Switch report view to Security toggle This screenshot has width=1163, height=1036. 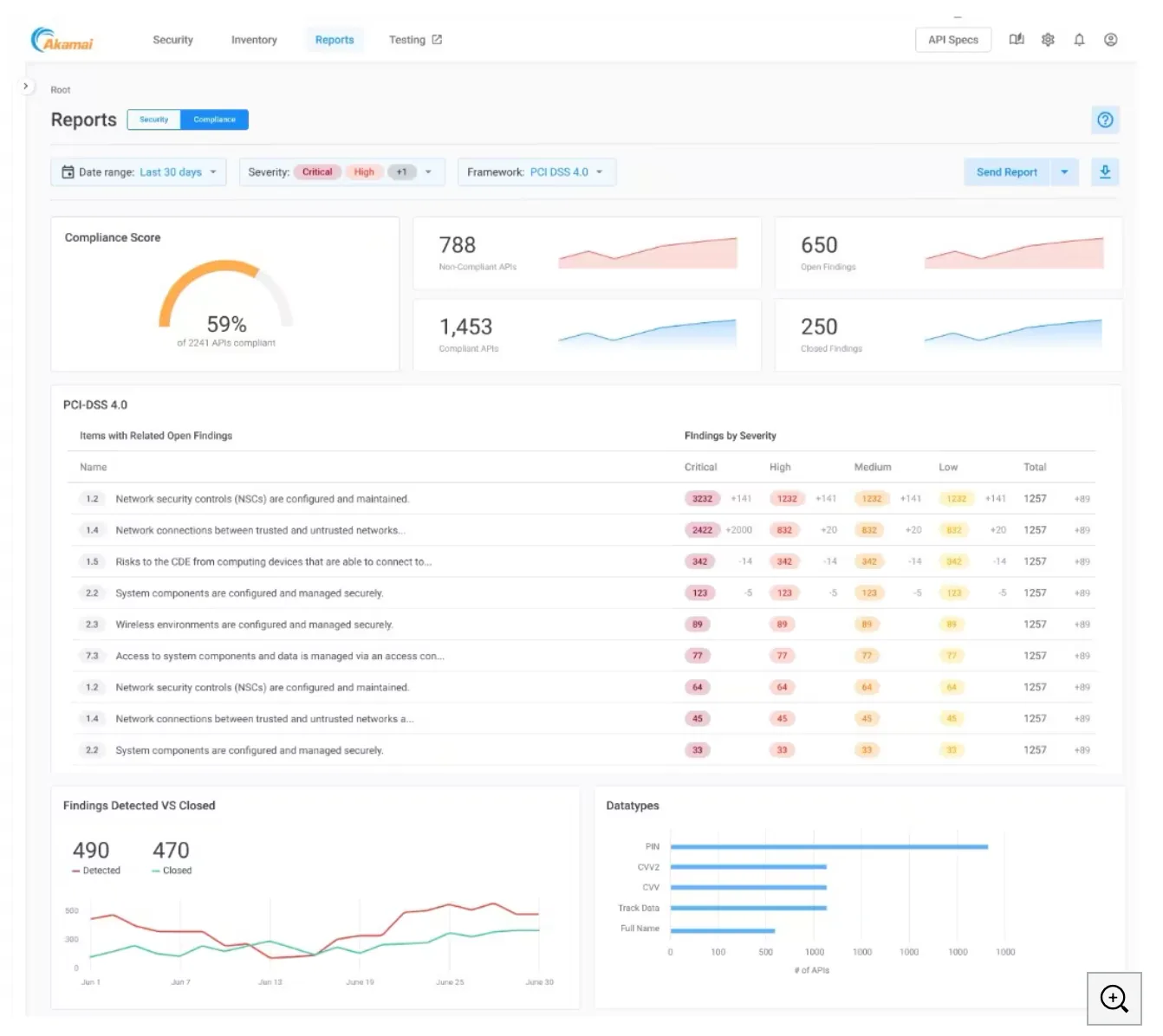point(153,120)
